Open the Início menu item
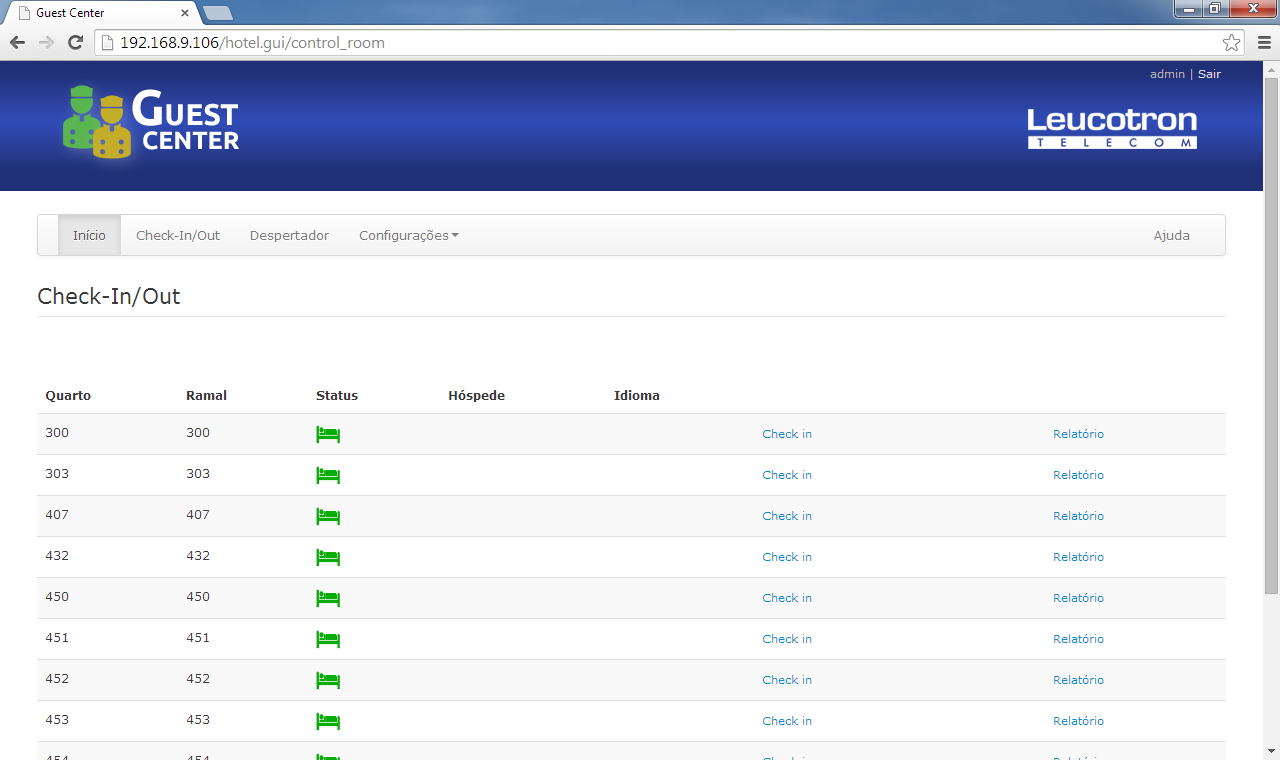 (89, 236)
